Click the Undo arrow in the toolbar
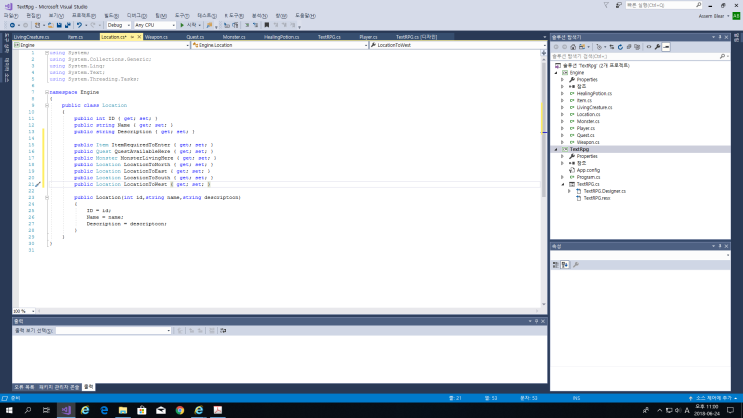743x418 pixels. (78, 25)
